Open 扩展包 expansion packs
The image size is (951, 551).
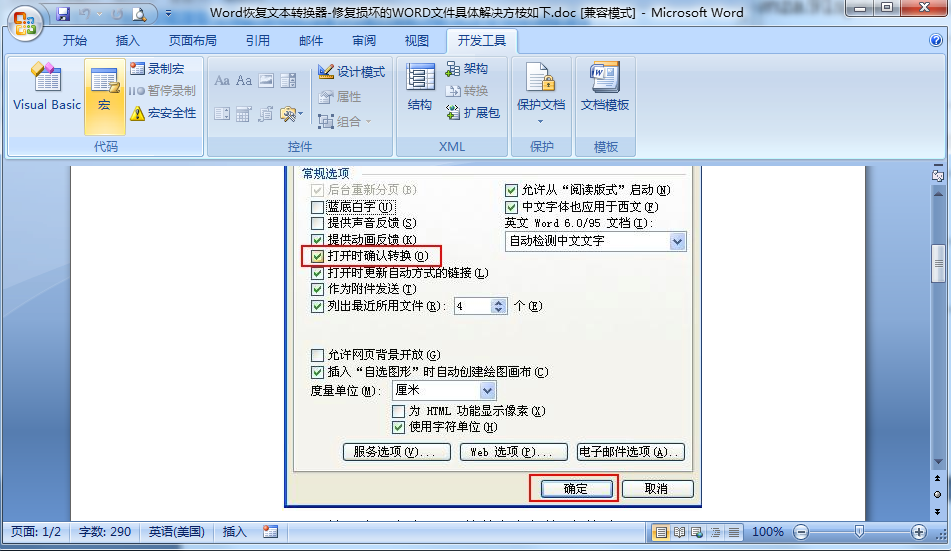click(472, 112)
